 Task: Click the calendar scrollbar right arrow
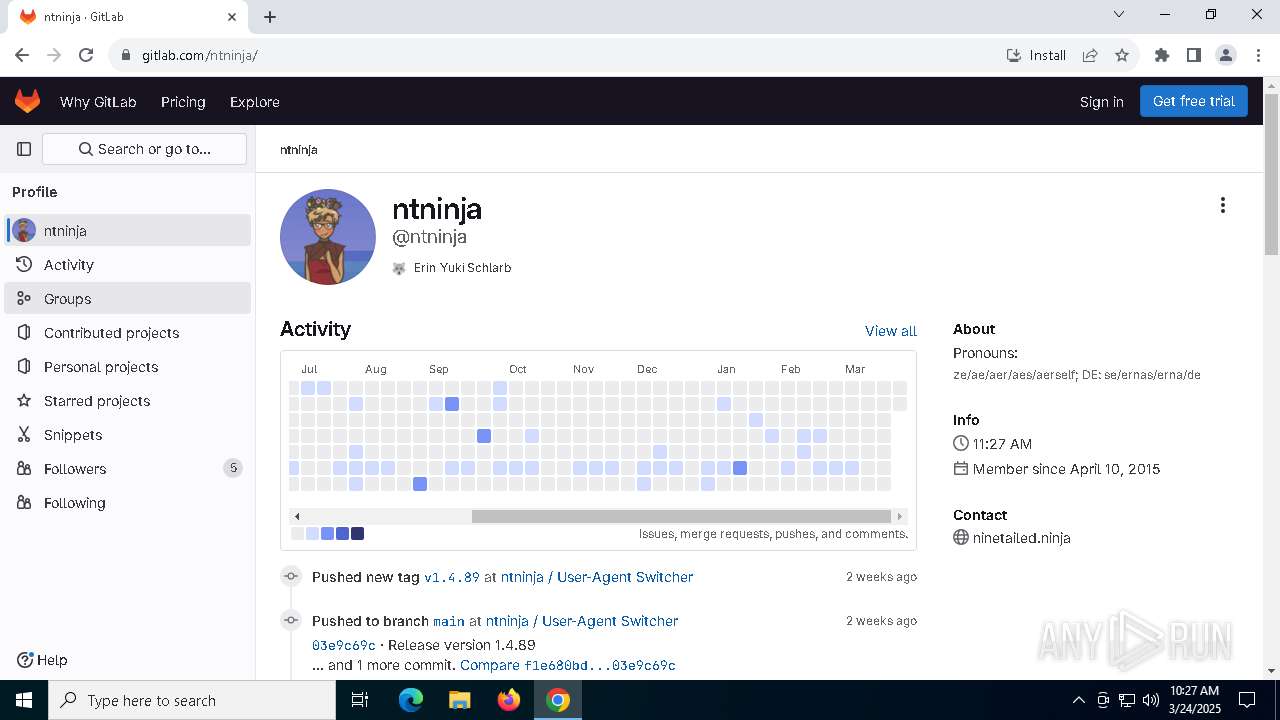900,516
